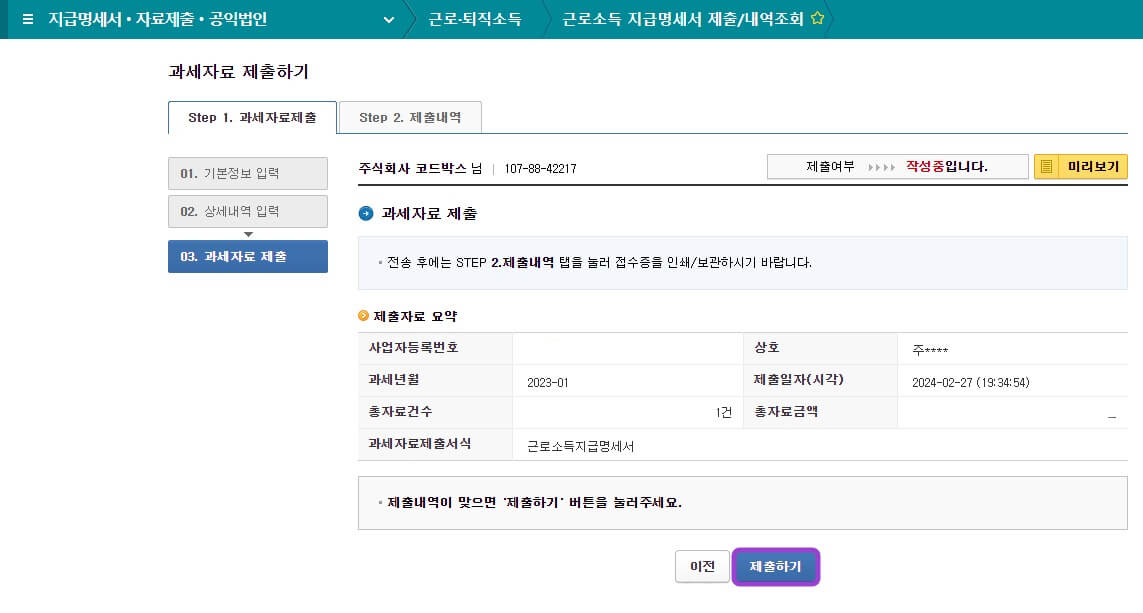
Task: Select 03. 과세자료 제출 step
Action: [247, 256]
